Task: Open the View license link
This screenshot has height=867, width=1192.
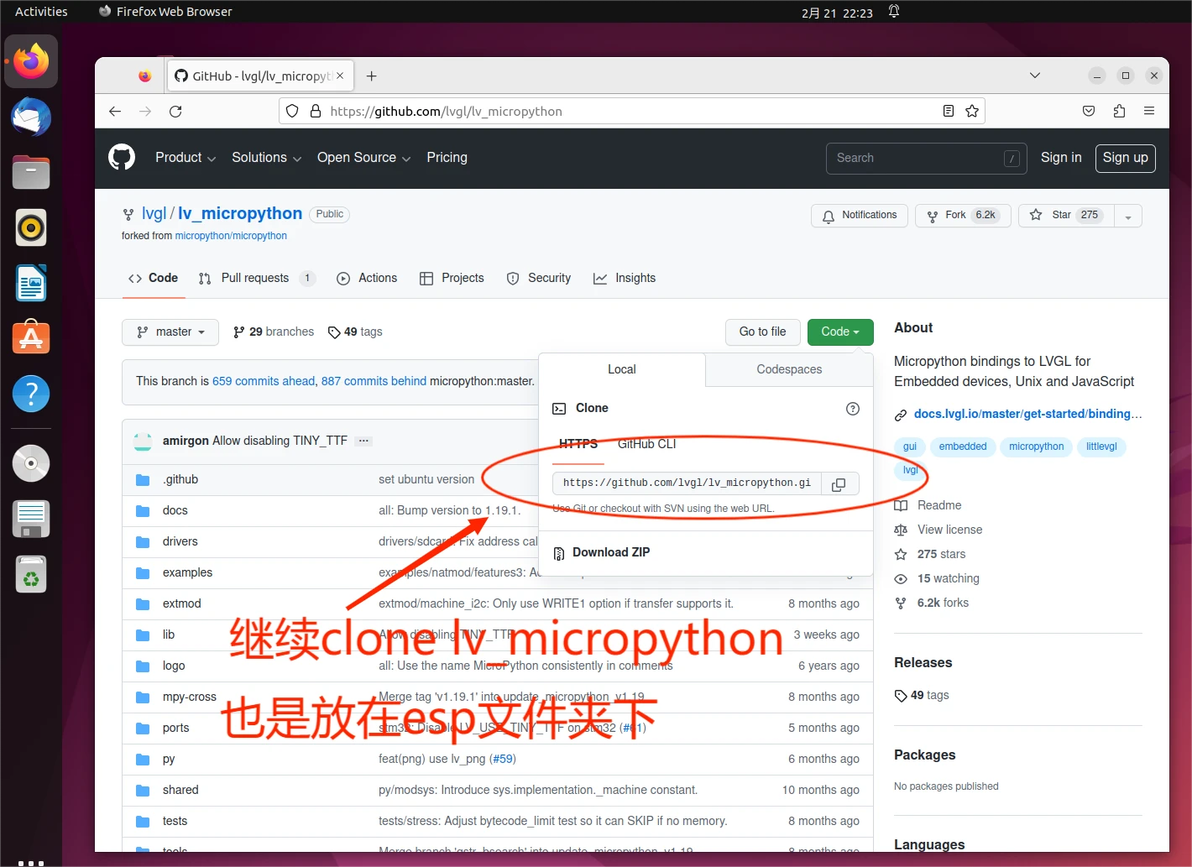Action: 949,530
